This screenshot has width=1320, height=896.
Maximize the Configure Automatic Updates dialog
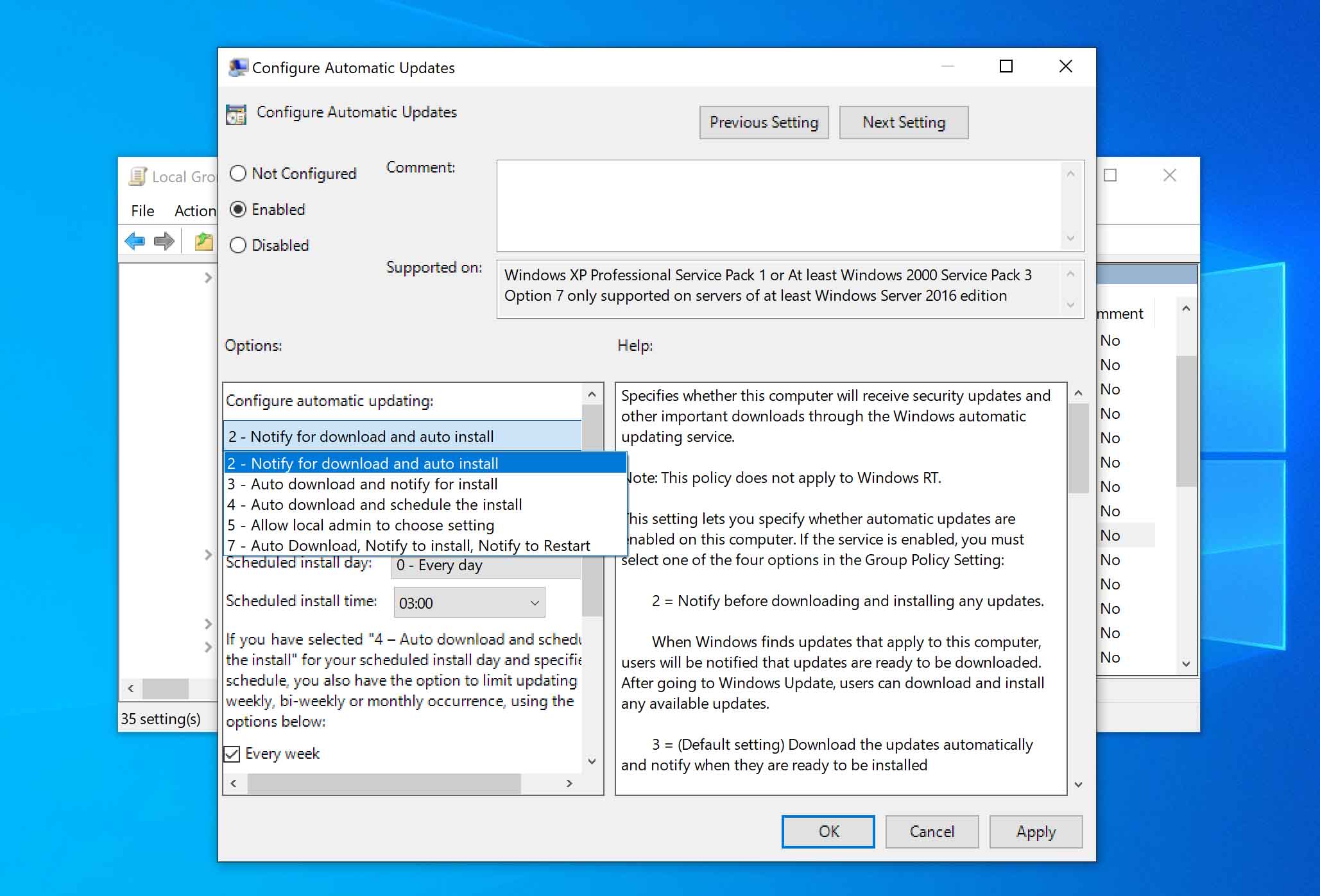pyautogui.click(x=1006, y=66)
